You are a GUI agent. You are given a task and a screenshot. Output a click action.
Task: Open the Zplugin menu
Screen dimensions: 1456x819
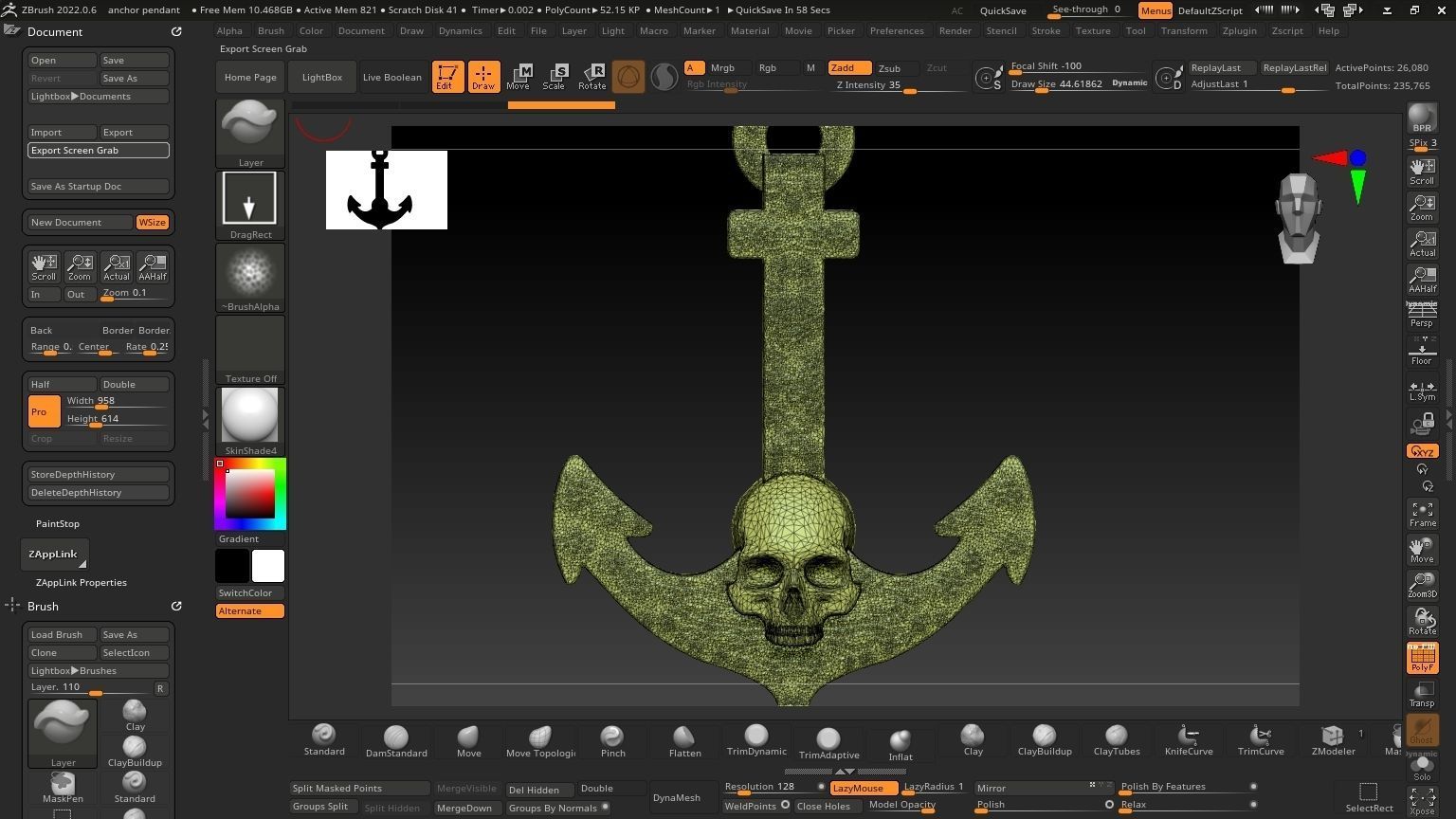tap(1239, 30)
